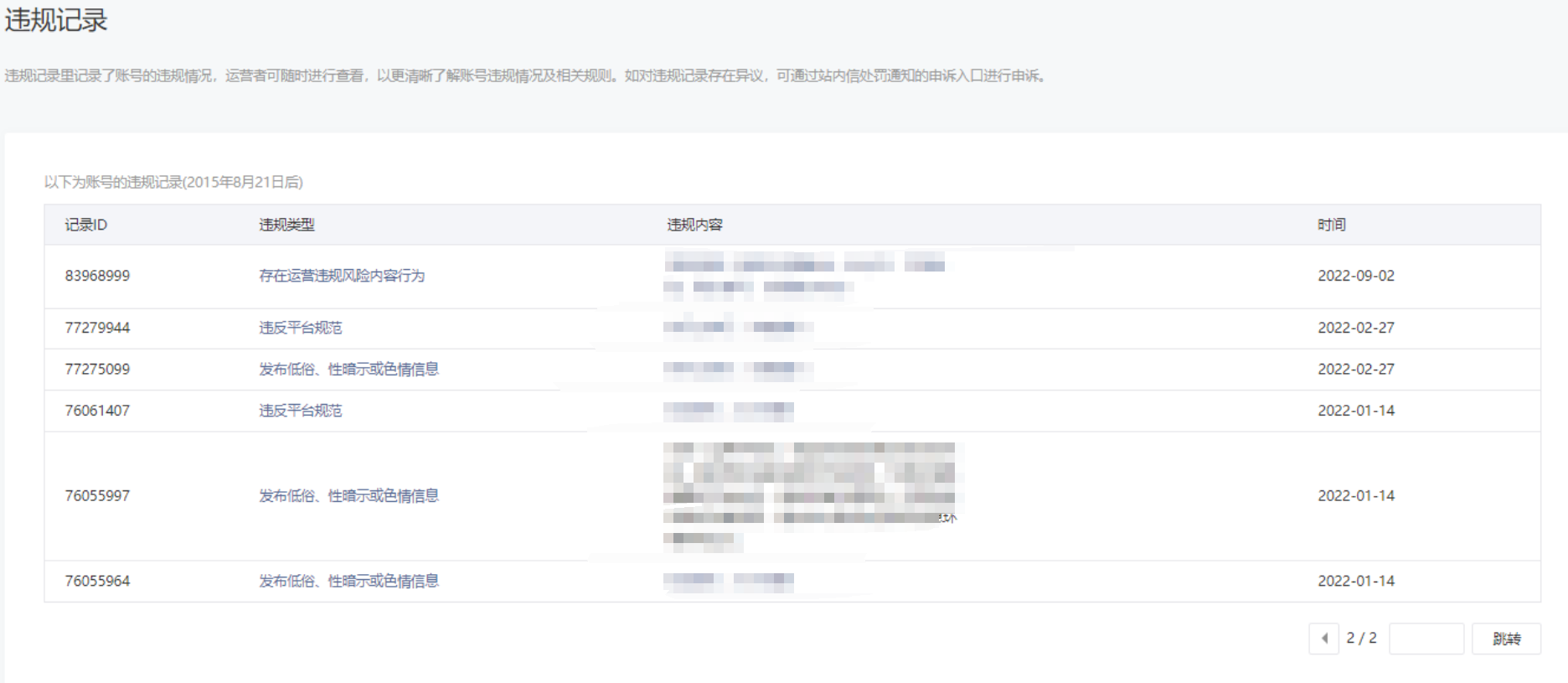Click the 违规记录 page title

click(x=56, y=20)
